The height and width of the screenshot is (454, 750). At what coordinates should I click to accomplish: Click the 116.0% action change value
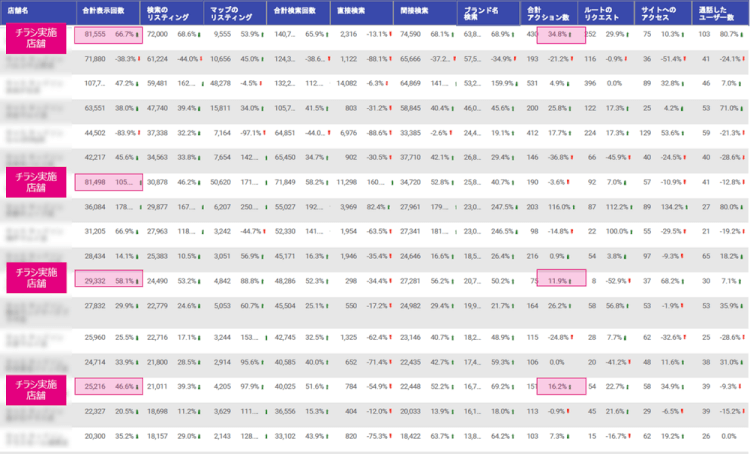(x=559, y=207)
